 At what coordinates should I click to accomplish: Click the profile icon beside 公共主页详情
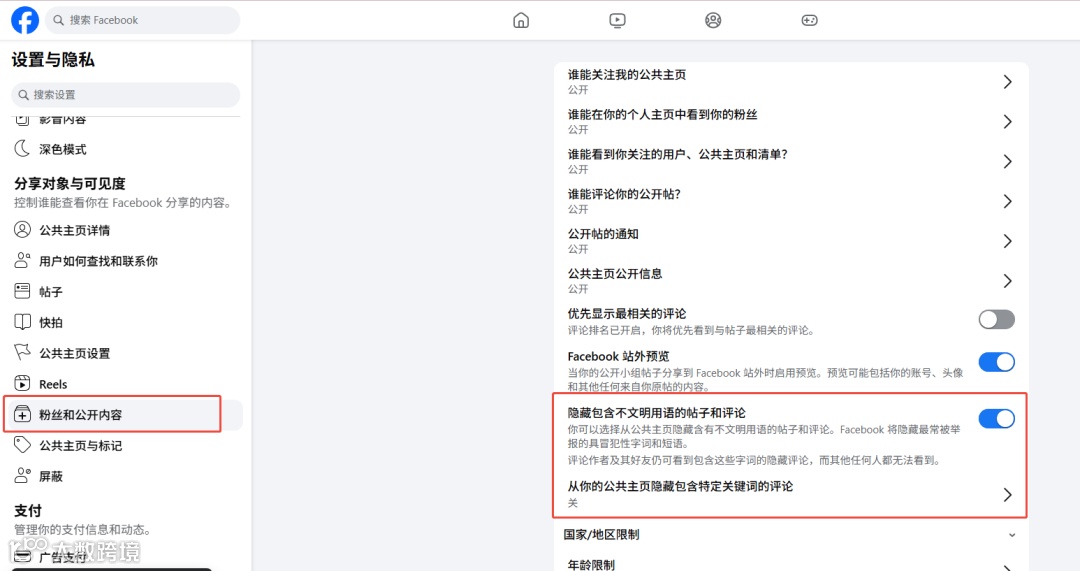tap(23, 229)
